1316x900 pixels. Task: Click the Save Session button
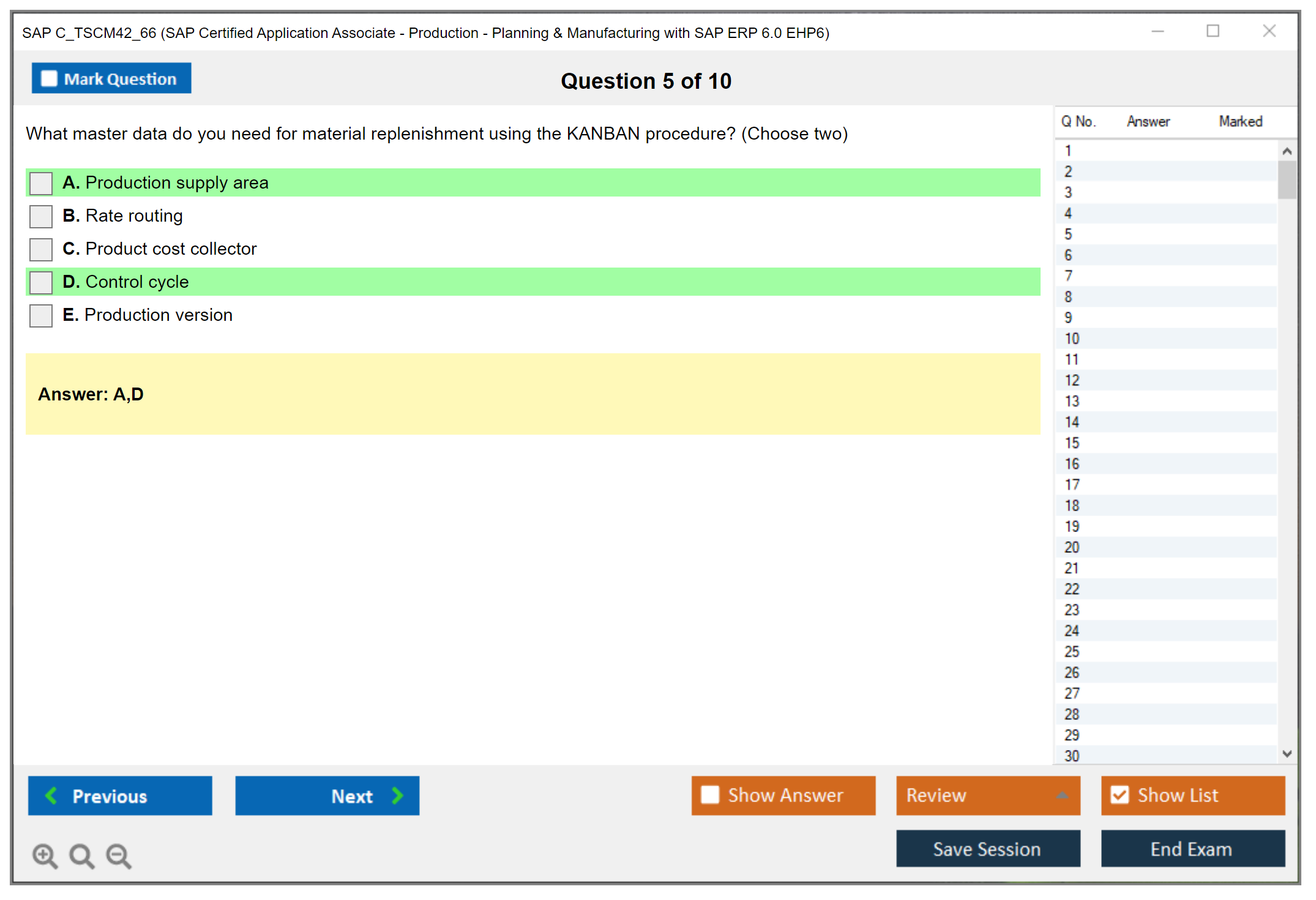[987, 849]
